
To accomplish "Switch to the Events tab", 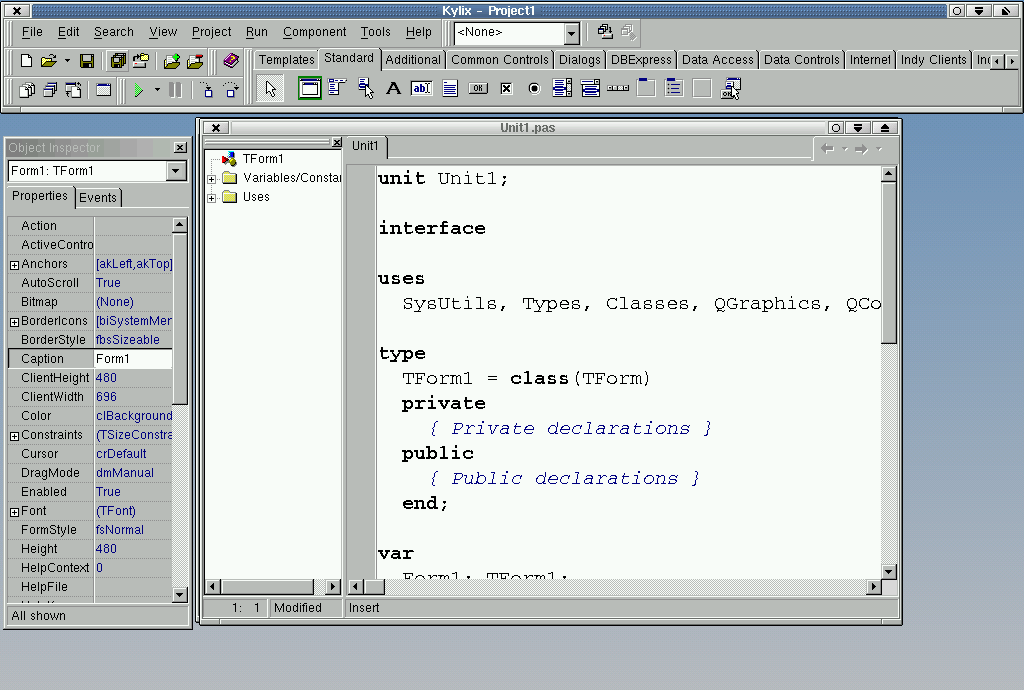I will click(x=98, y=198).
